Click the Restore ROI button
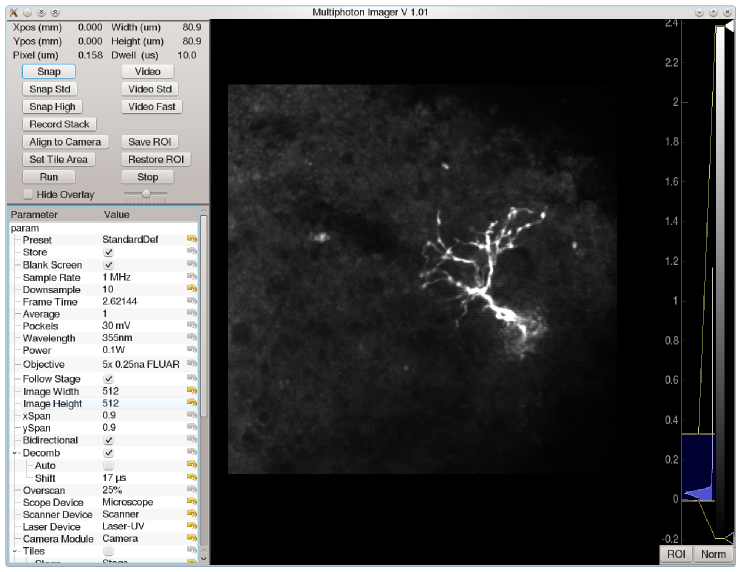 [156, 159]
